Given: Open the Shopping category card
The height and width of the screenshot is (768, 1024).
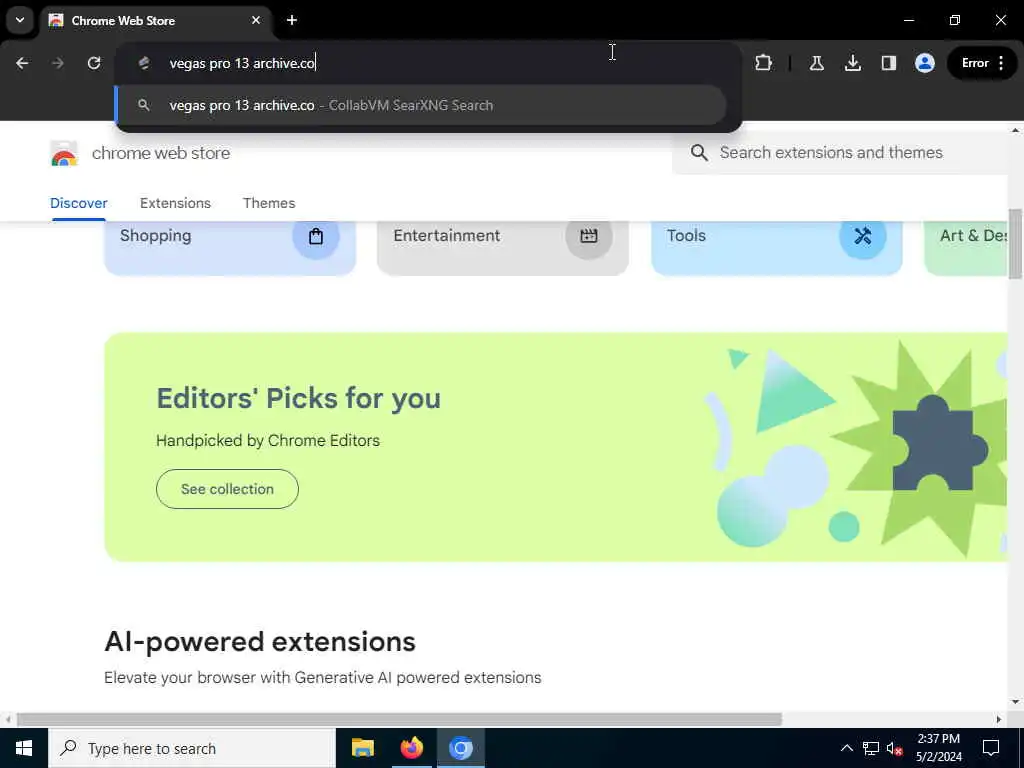Looking at the screenshot, I should click(x=230, y=248).
